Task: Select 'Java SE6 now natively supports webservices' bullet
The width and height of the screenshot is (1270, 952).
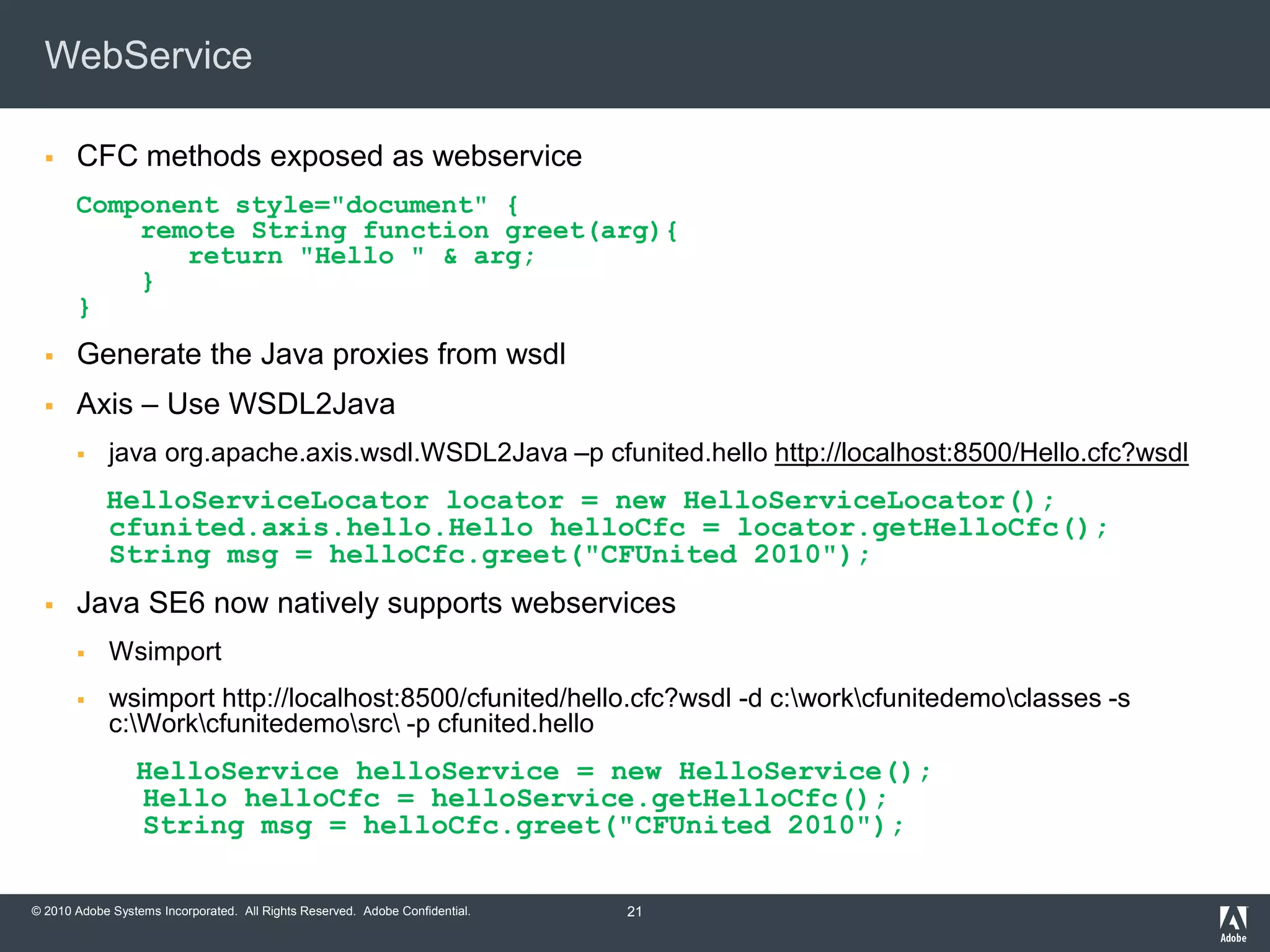Action: click(376, 603)
